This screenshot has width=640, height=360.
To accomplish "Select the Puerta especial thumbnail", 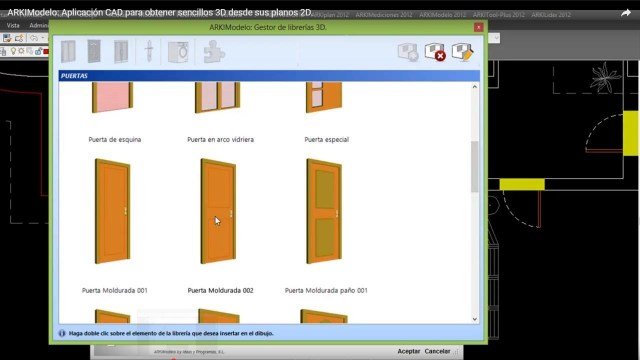I will click(324, 97).
